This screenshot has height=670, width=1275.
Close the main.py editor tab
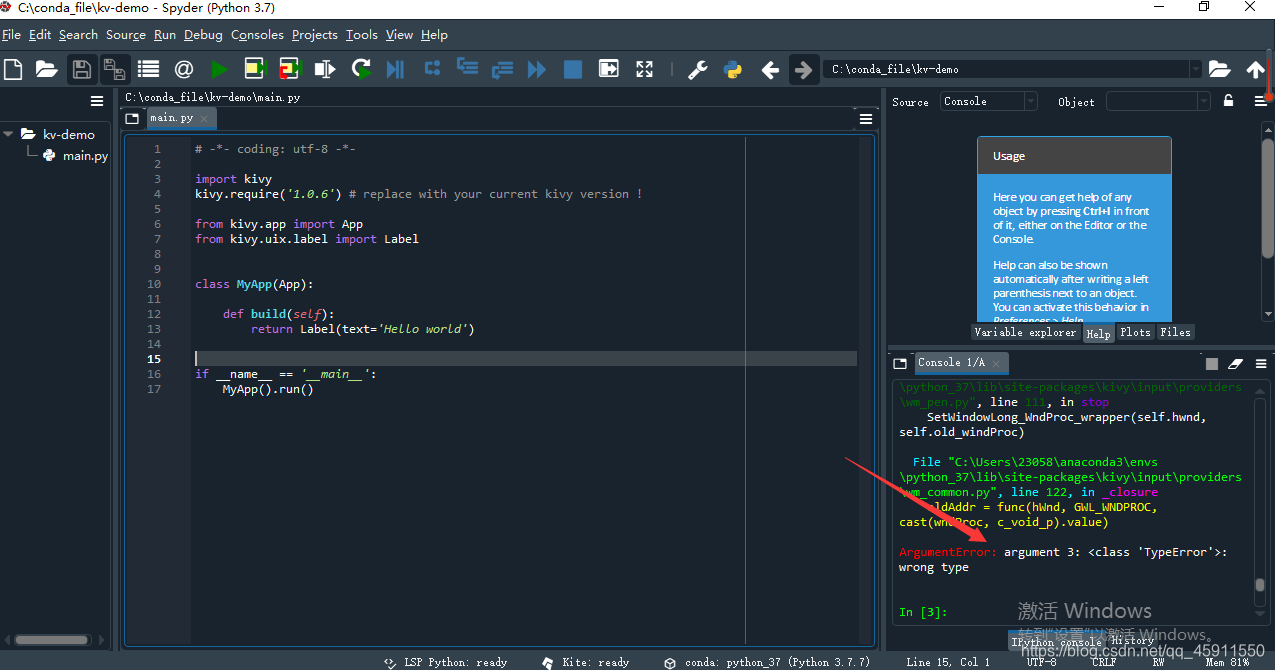(x=204, y=118)
